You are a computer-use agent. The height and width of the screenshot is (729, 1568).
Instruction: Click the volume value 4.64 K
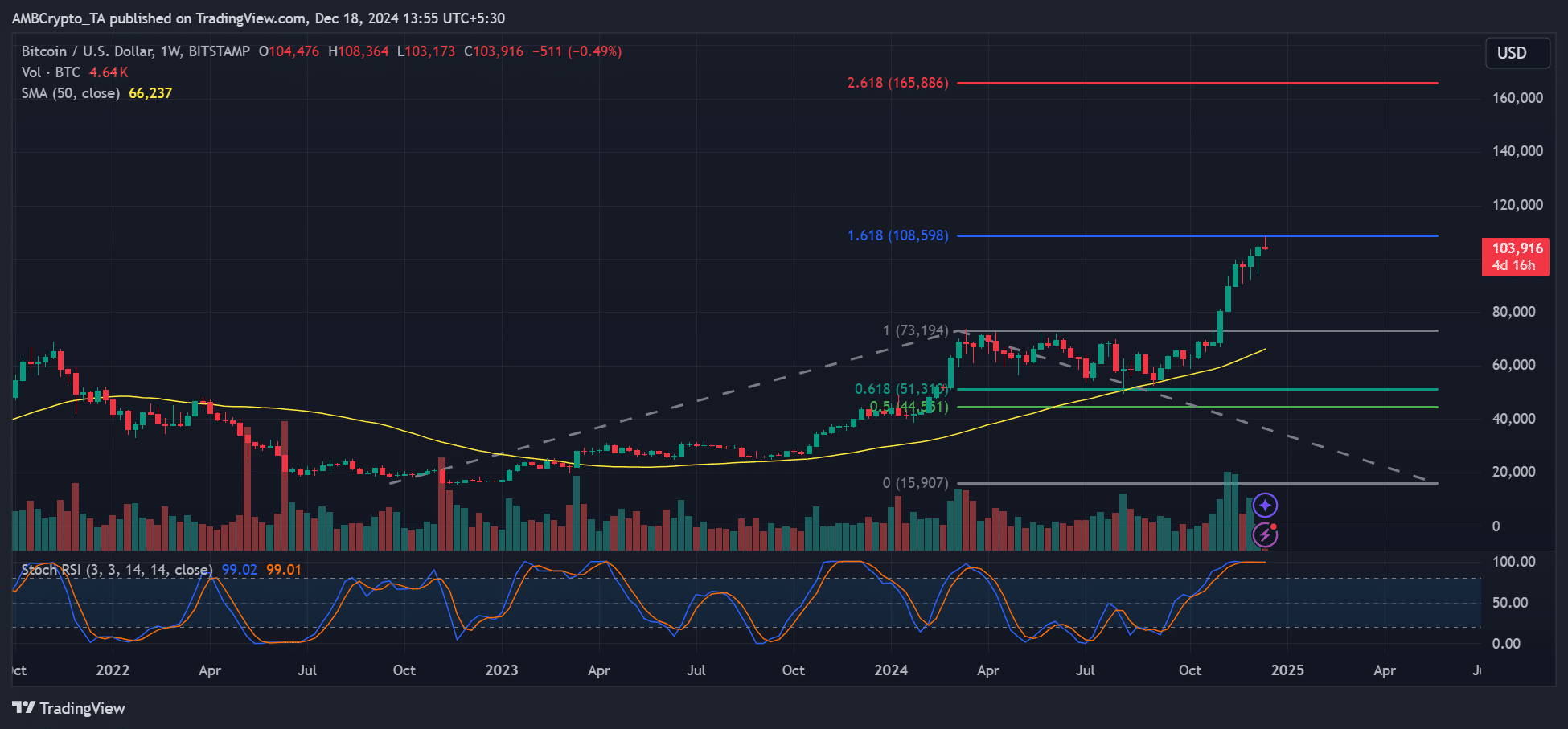(109, 72)
